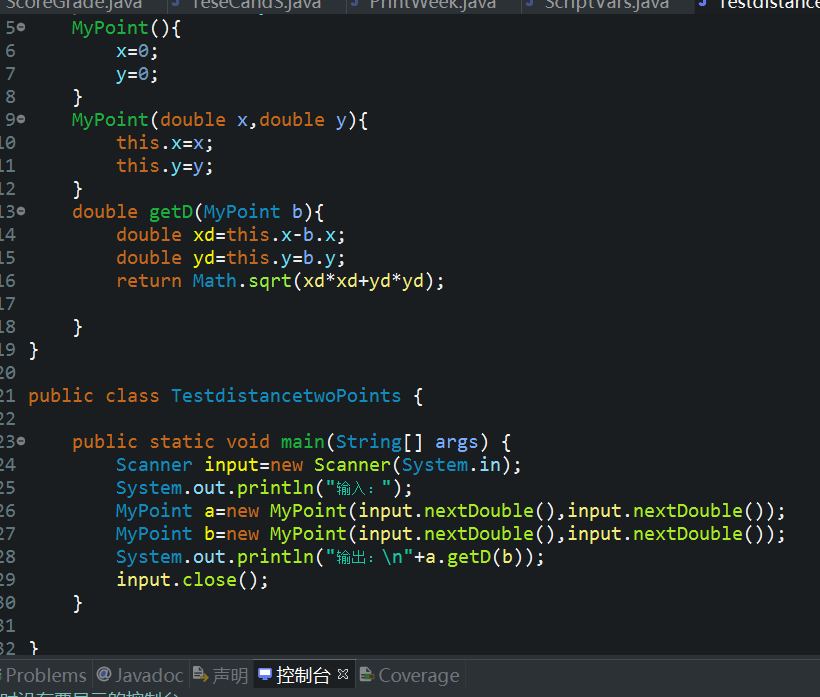Click the println "输出:" getD statement
Screen dimensions: 820x697
point(330,557)
